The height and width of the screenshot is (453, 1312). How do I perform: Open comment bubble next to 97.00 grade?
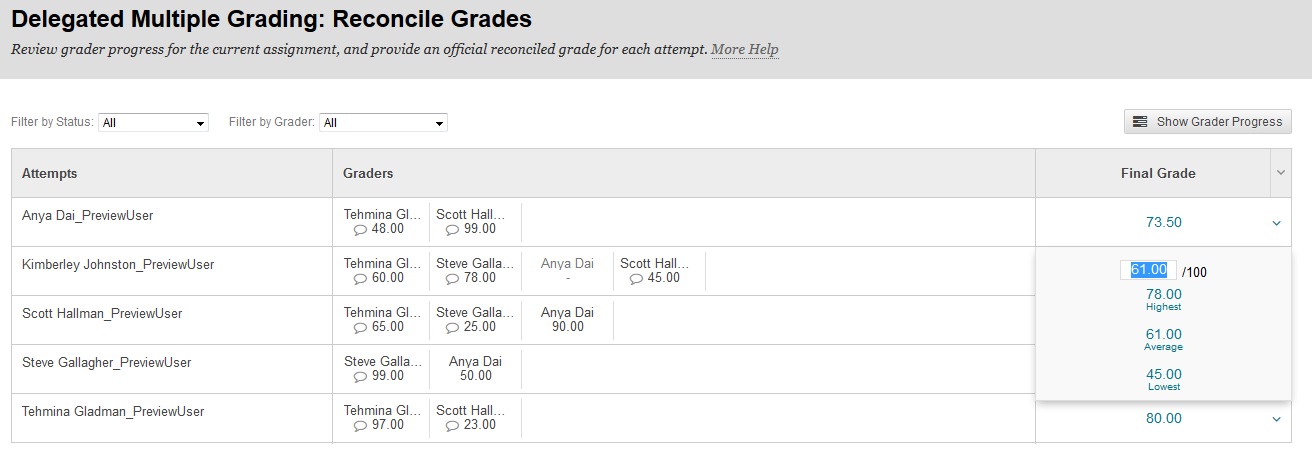tap(361, 425)
